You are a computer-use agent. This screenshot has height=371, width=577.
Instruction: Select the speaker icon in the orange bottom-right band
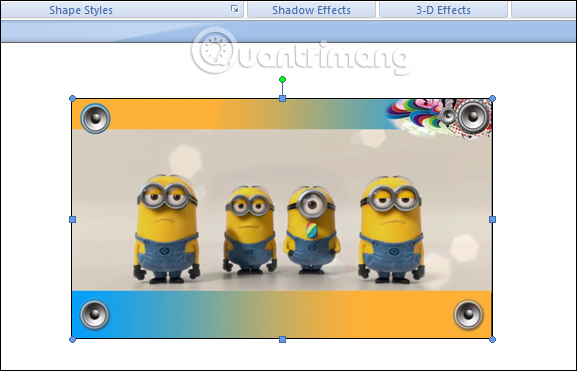click(468, 314)
